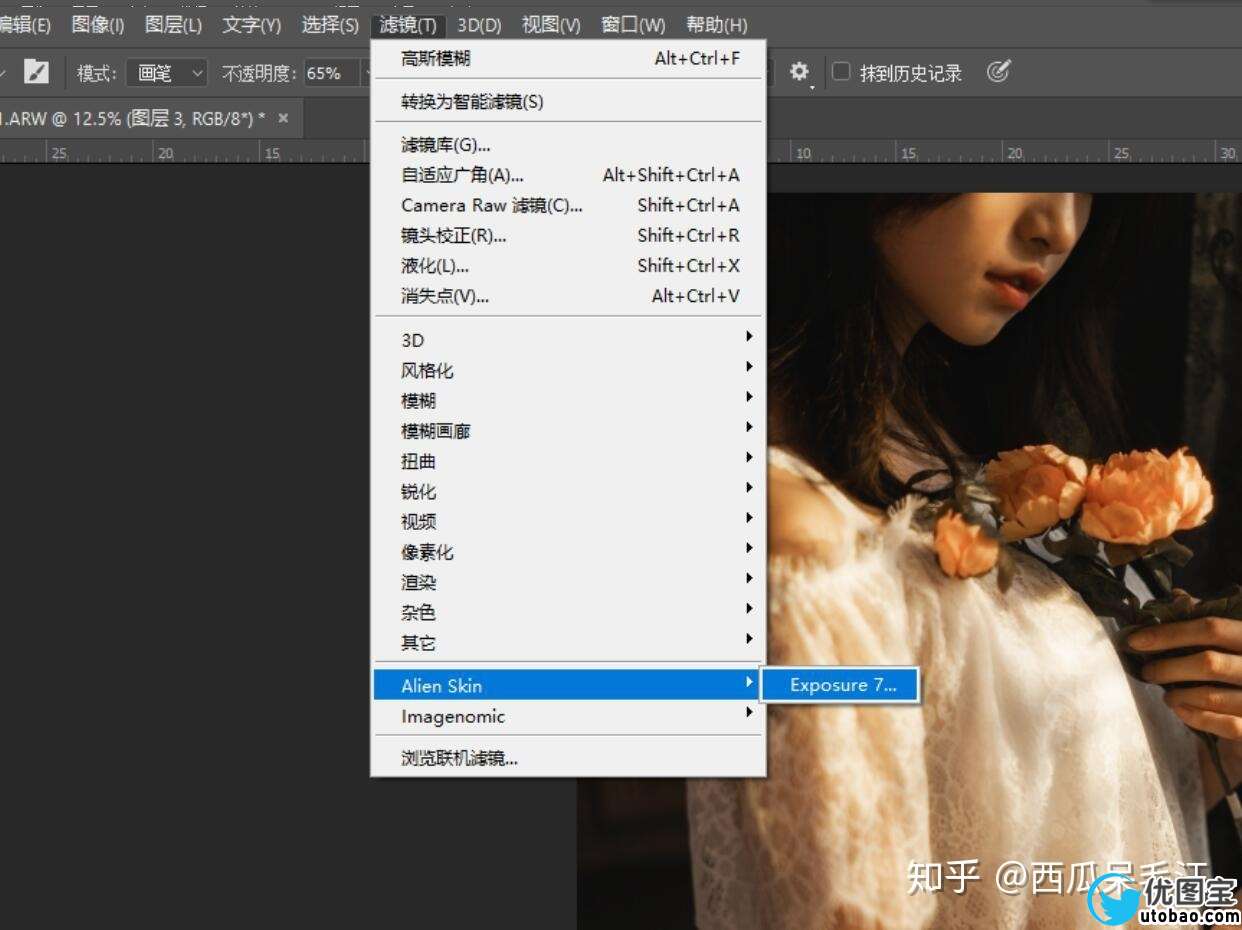The height and width of the screenshot is (930, 1242).
Task: Open the 图层(L) menu
Action: point(173,25)
